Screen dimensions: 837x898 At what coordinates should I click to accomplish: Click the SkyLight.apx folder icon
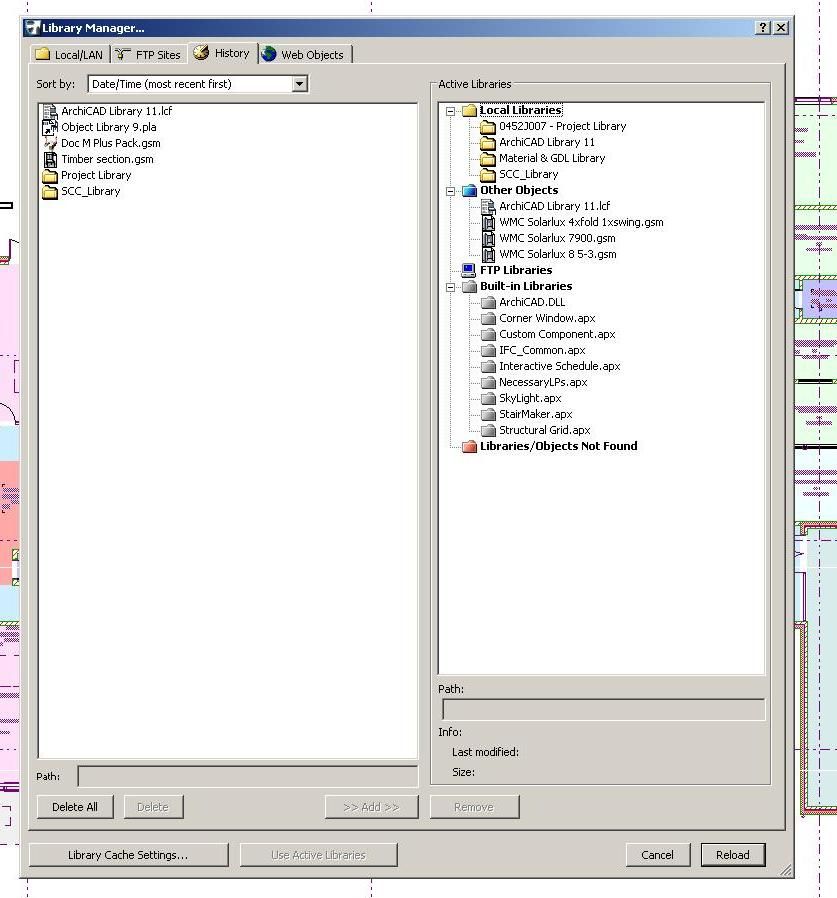click(488, 398)
